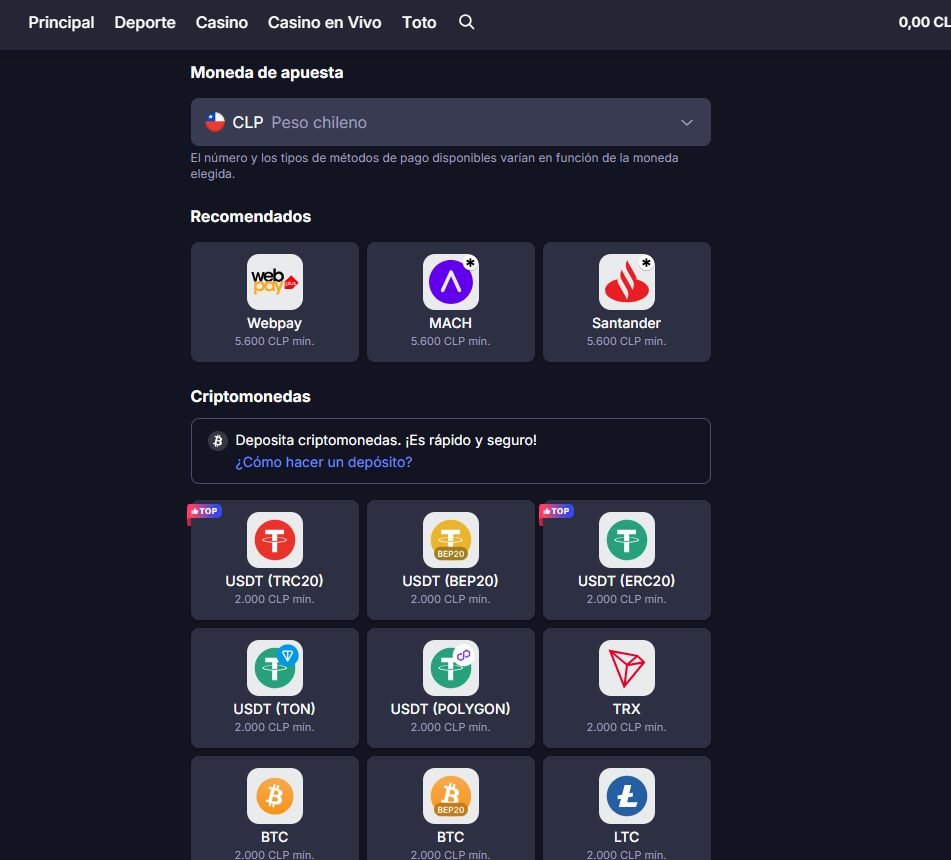Image resolution: width=951 pixels, height=860 pixels.
Task: Click Webpay's 5.600 CLP mín. text
Action: click(x=274, y=341)
